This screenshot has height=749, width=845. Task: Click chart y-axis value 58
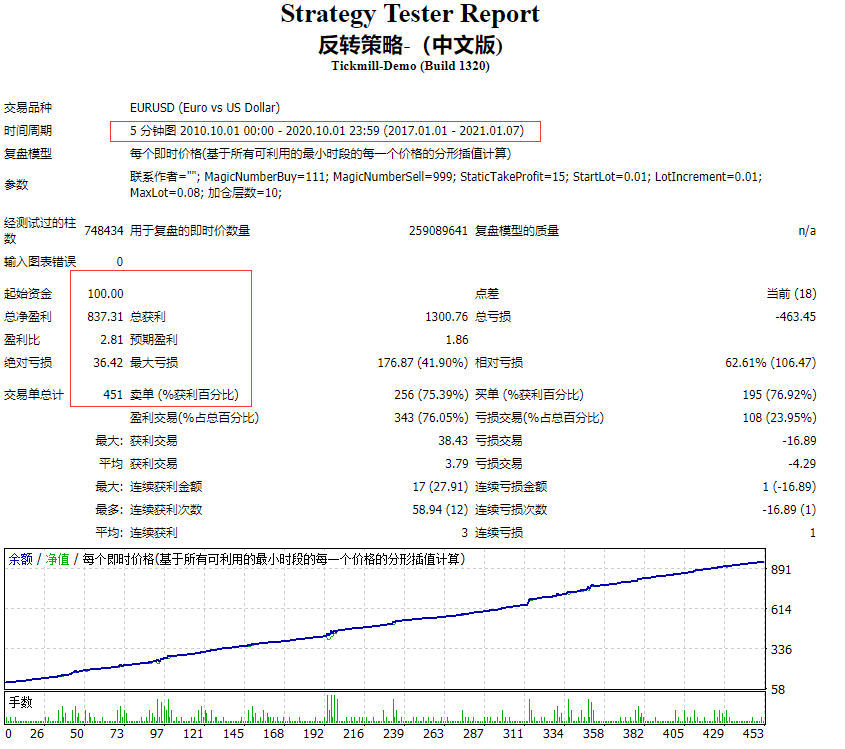[778, 690]
